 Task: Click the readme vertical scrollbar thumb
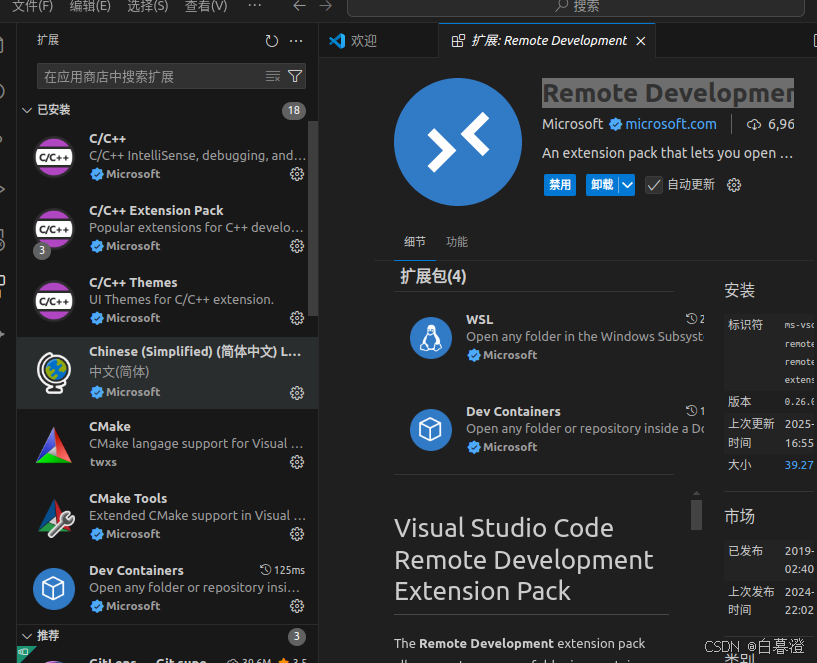(x=696, y=514)
